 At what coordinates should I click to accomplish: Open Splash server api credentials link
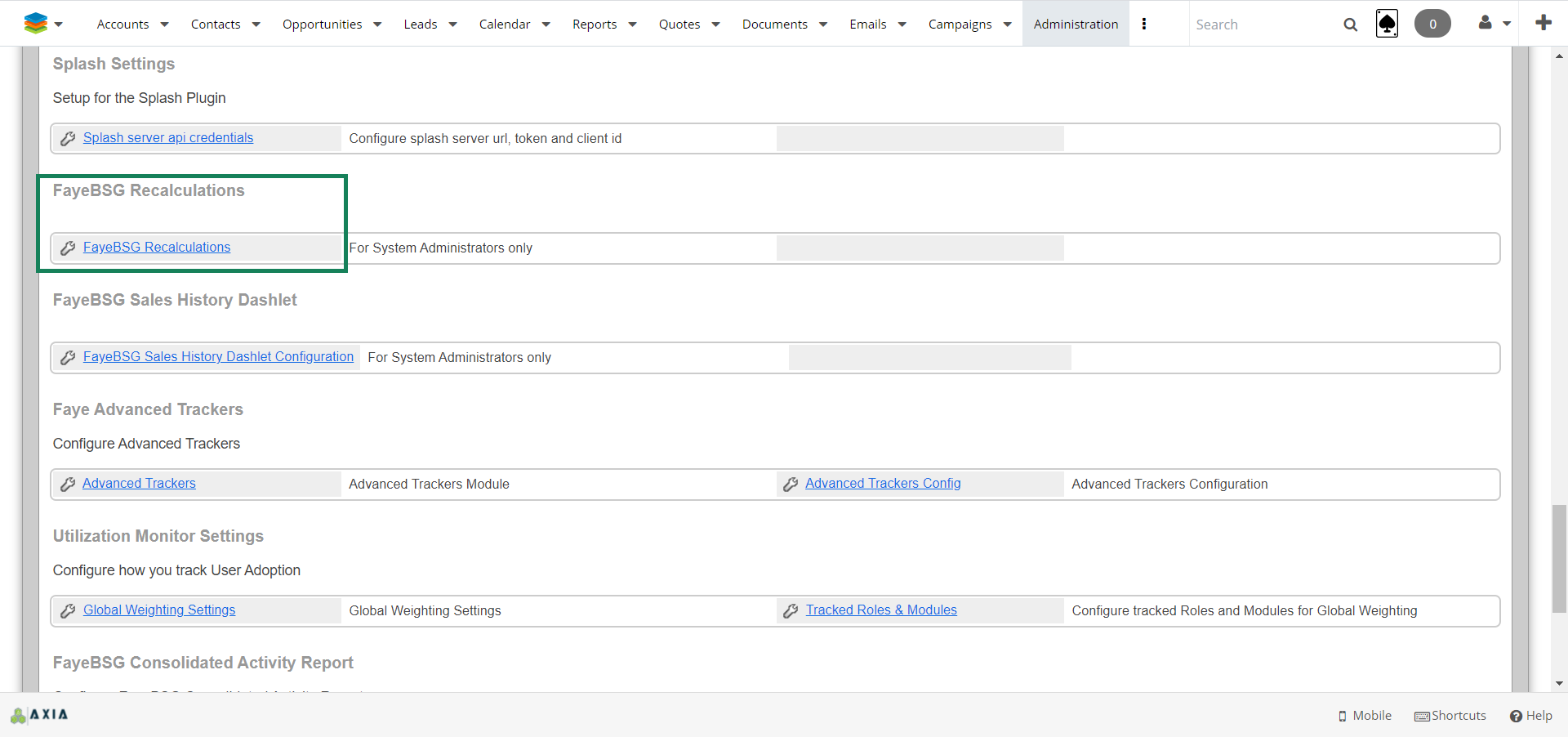[x=168, y=138]
